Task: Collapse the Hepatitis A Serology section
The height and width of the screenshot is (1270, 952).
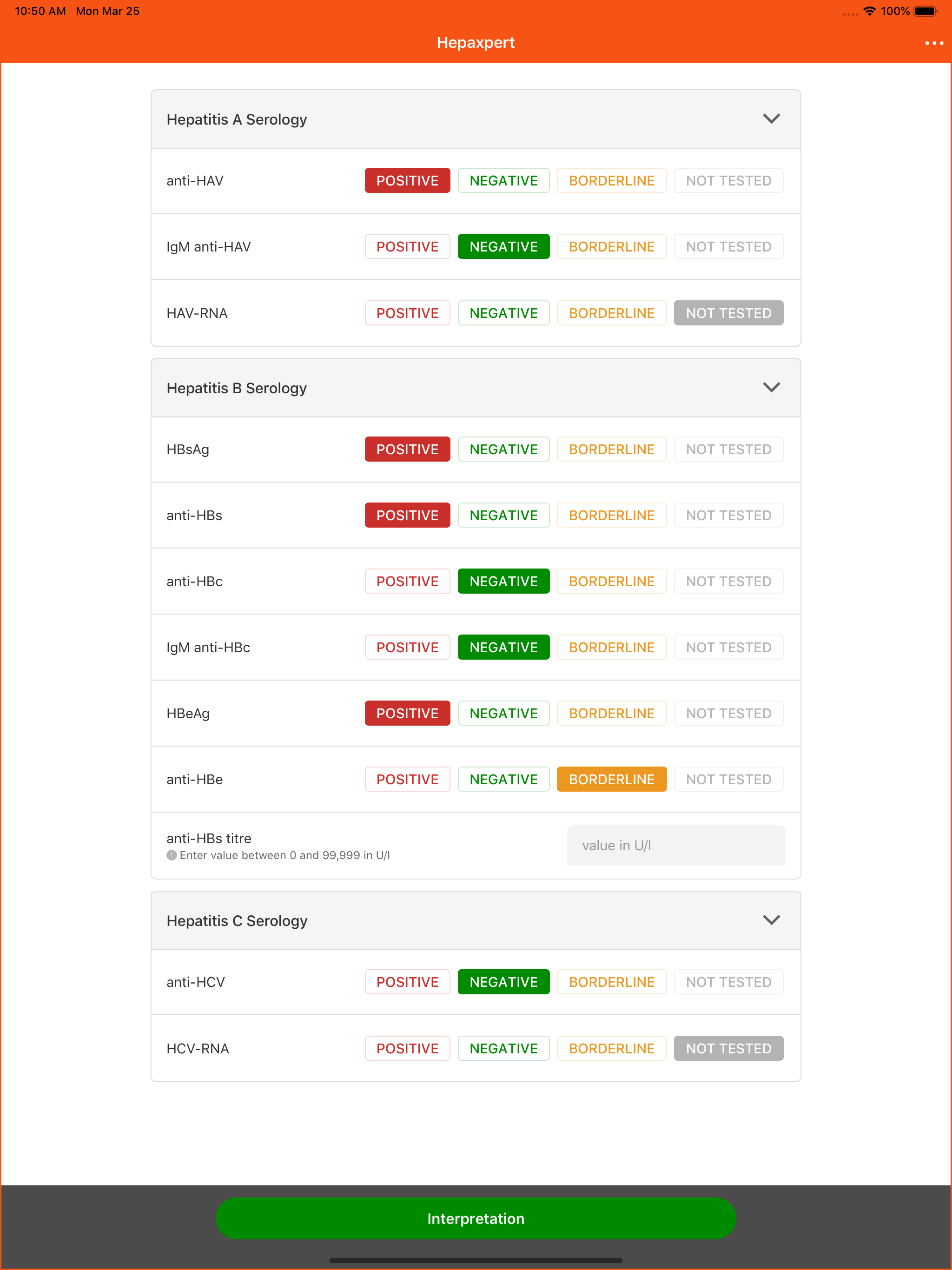Action: 771,119
